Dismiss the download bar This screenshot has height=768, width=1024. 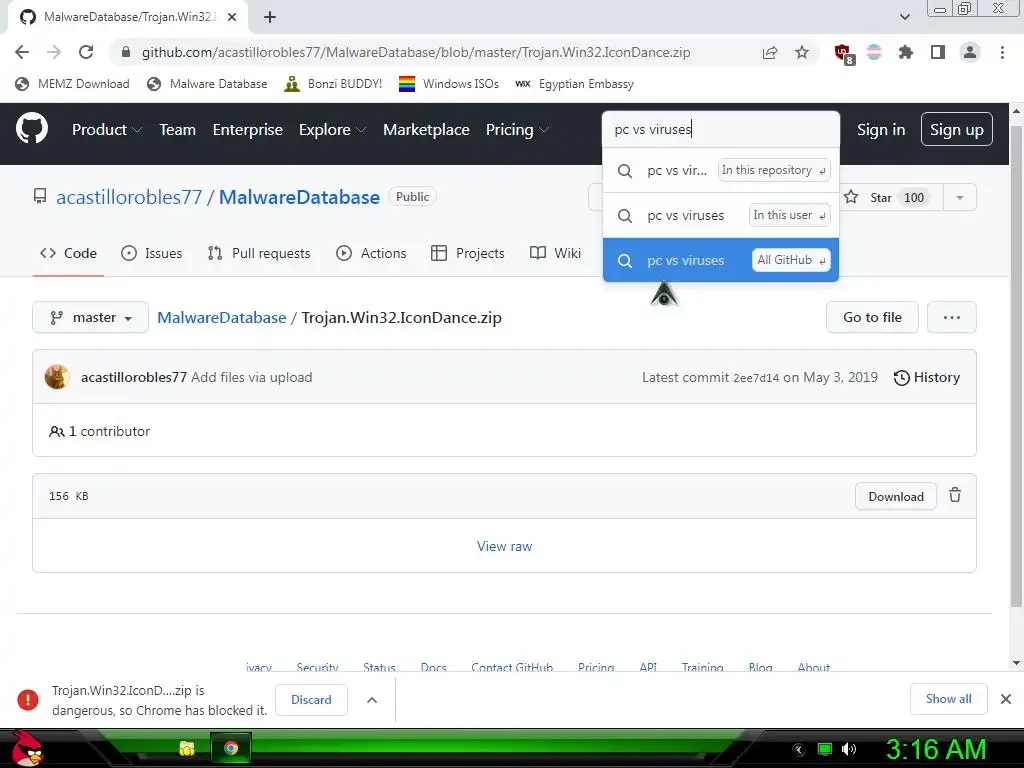coord(1006,699)
